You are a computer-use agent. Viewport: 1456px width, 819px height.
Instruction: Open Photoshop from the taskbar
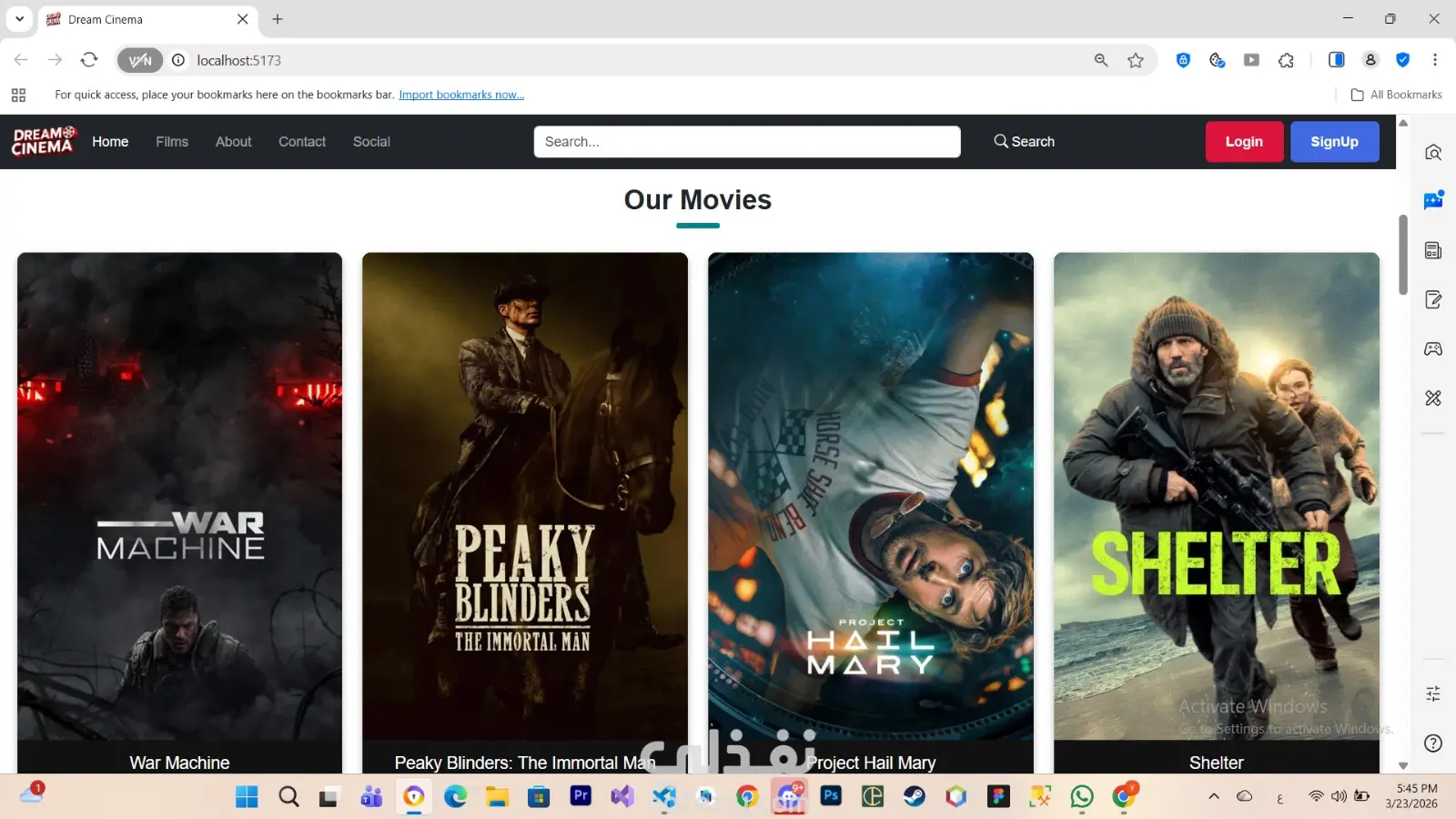coord(831,796)
